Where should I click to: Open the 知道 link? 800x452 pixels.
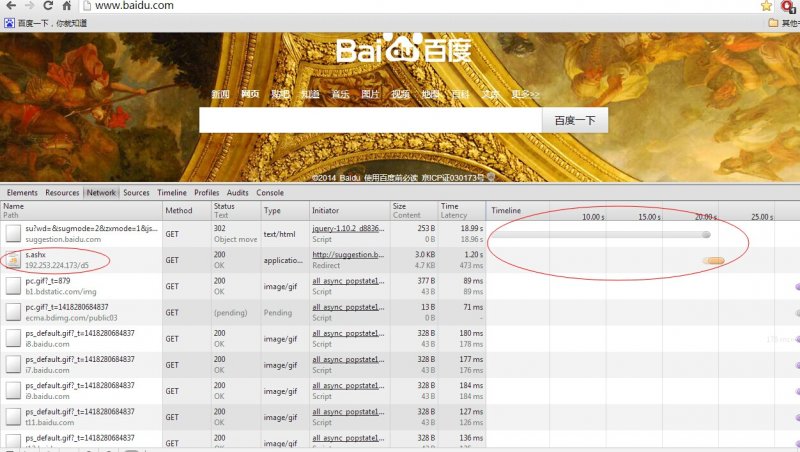click(x=310, y=94)
